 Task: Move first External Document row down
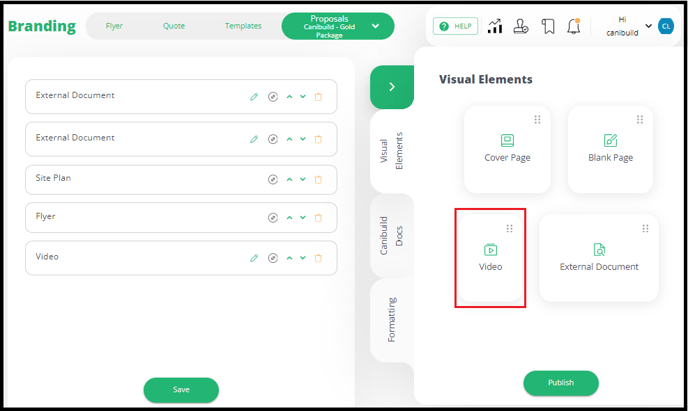[x=303, y=97]
